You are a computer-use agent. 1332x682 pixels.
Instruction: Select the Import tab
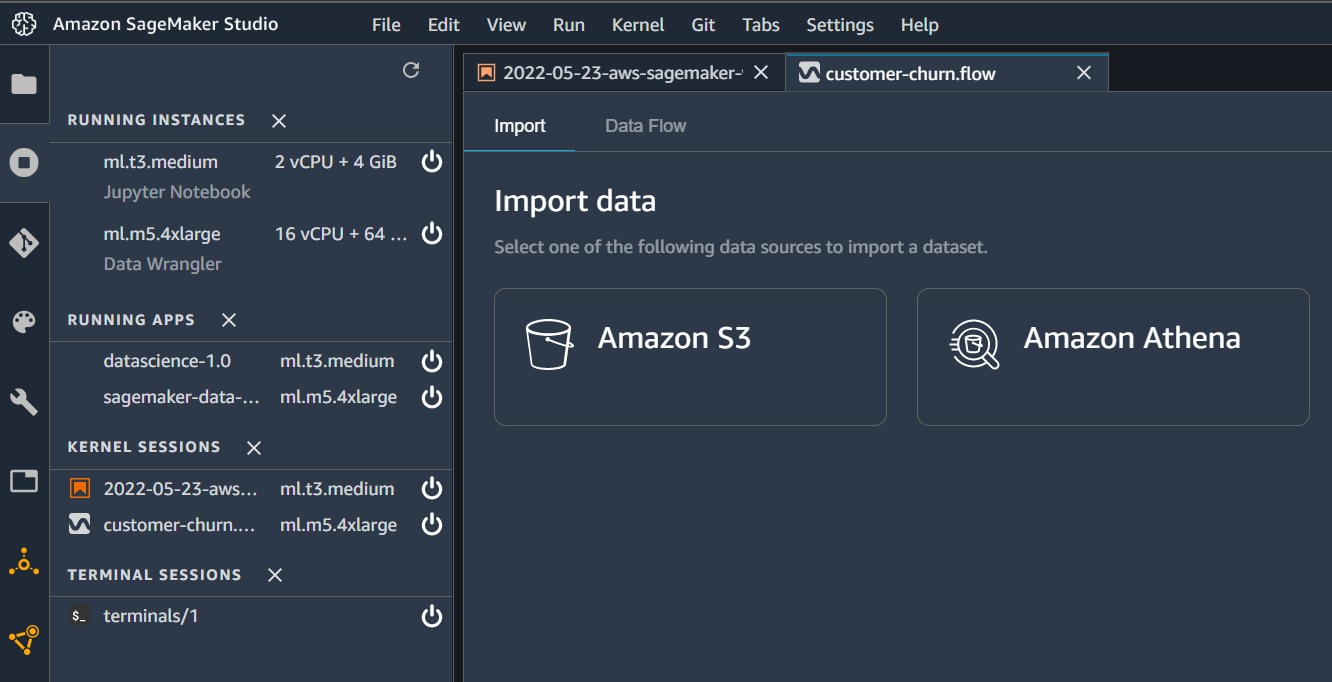tap(520, 126)
